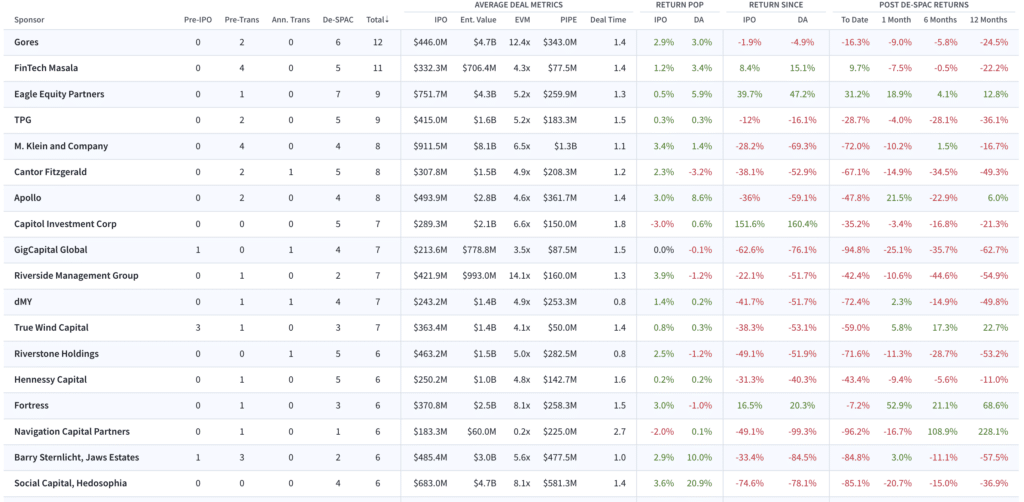Click Eagle Equity Partners To Date 31.2%

click(857, 94)
